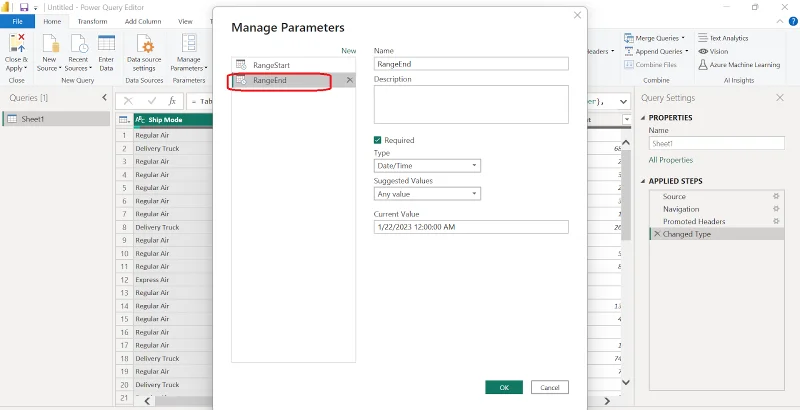Click the Description text box
Viewport: 800px width, 410px height.
coord(471,105)
